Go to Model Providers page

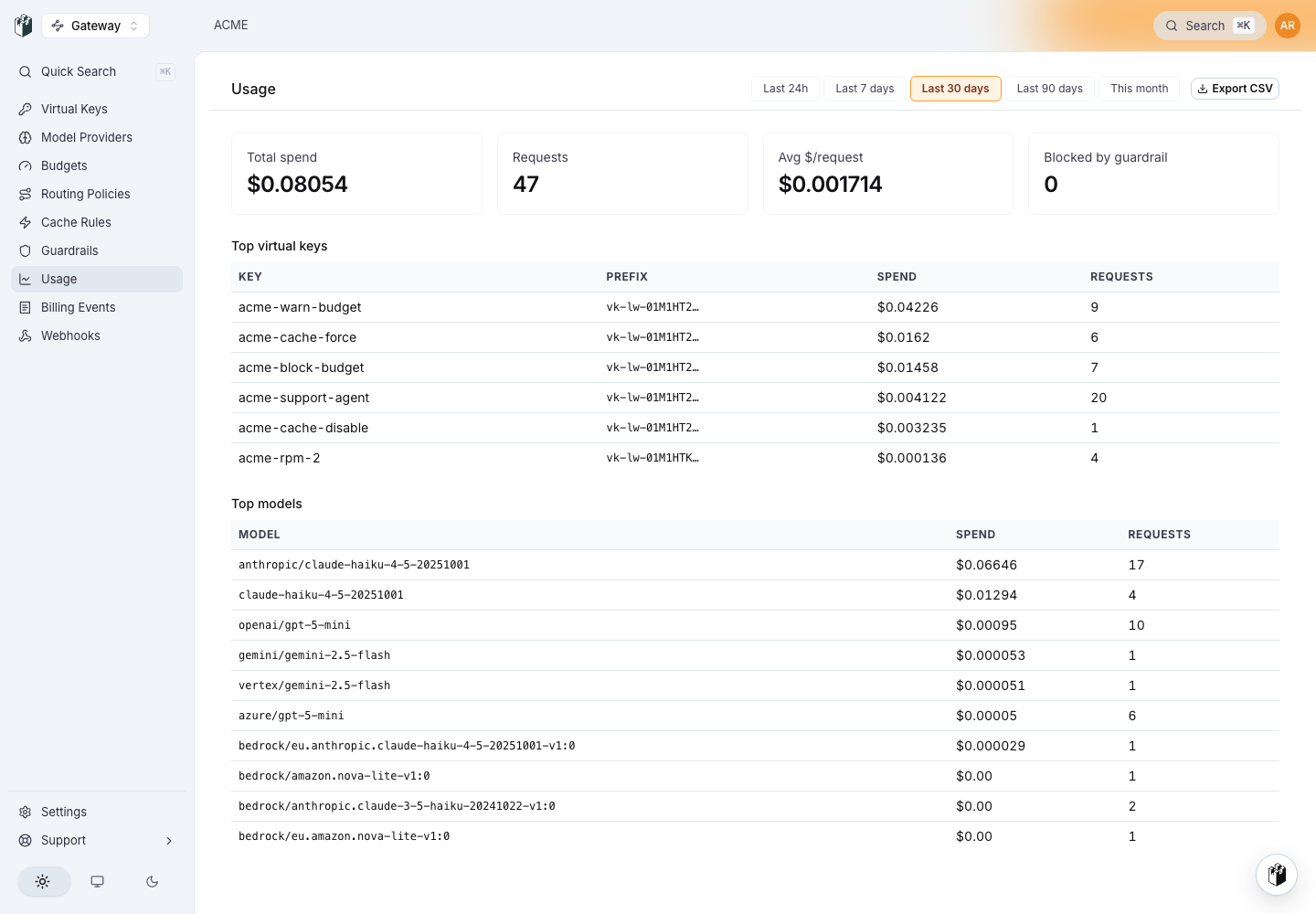click(97, 137)
